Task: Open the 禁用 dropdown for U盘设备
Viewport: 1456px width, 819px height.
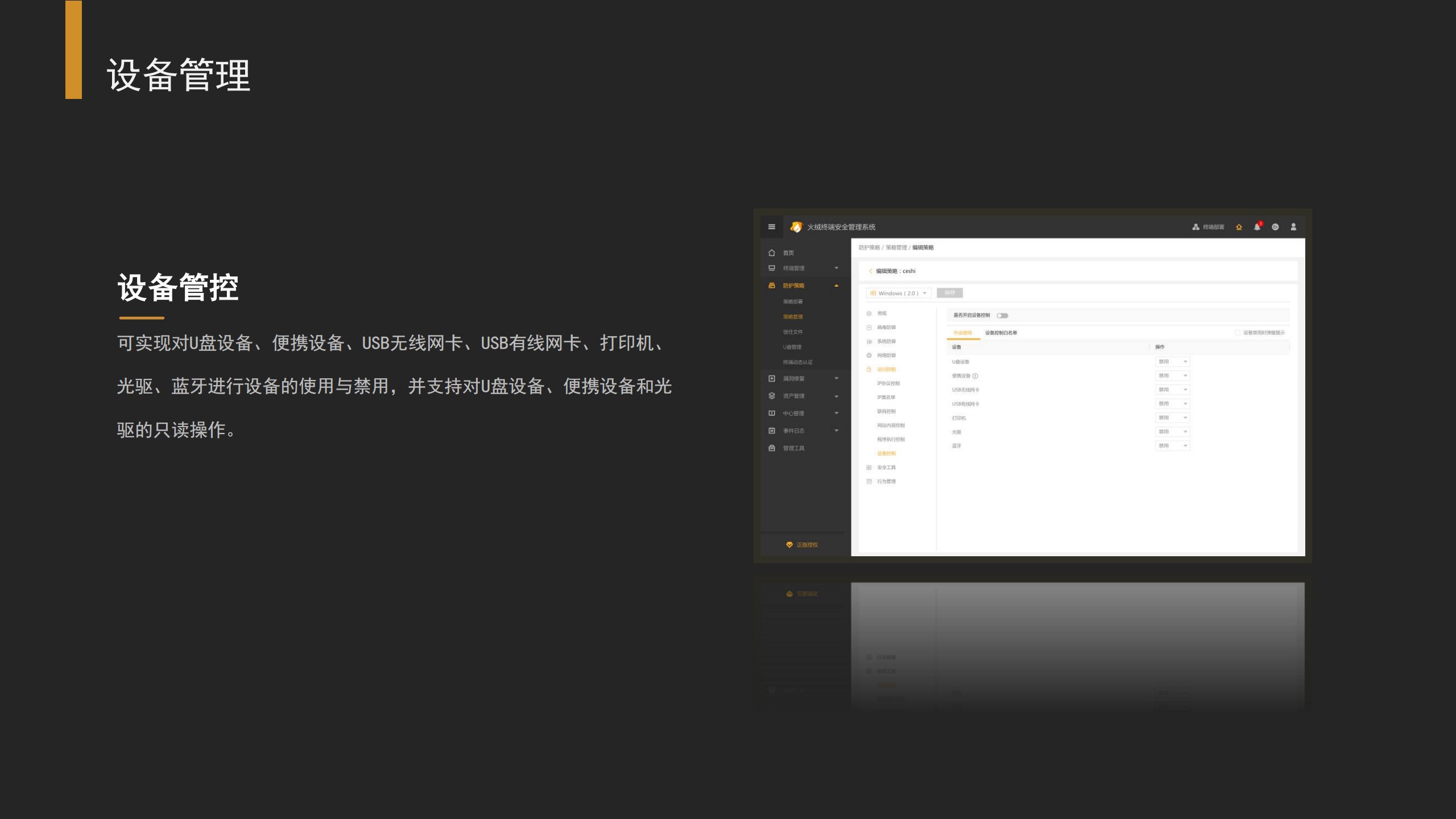Action: click(x=1173, y=362)
